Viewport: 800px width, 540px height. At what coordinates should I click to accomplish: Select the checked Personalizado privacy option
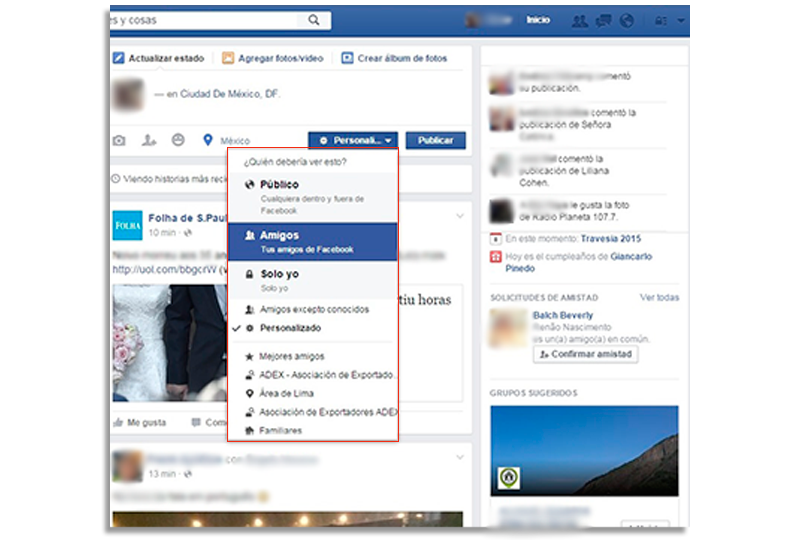point(290,328)
